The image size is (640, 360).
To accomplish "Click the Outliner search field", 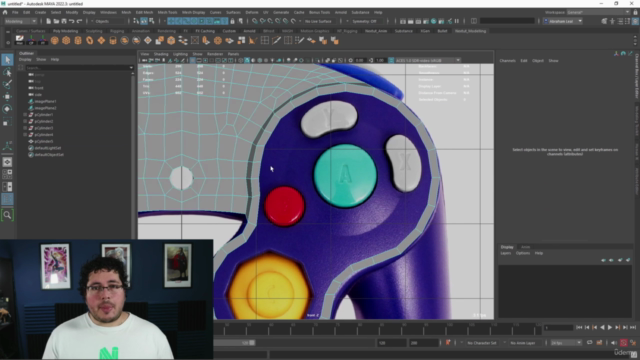I will 79,67.
